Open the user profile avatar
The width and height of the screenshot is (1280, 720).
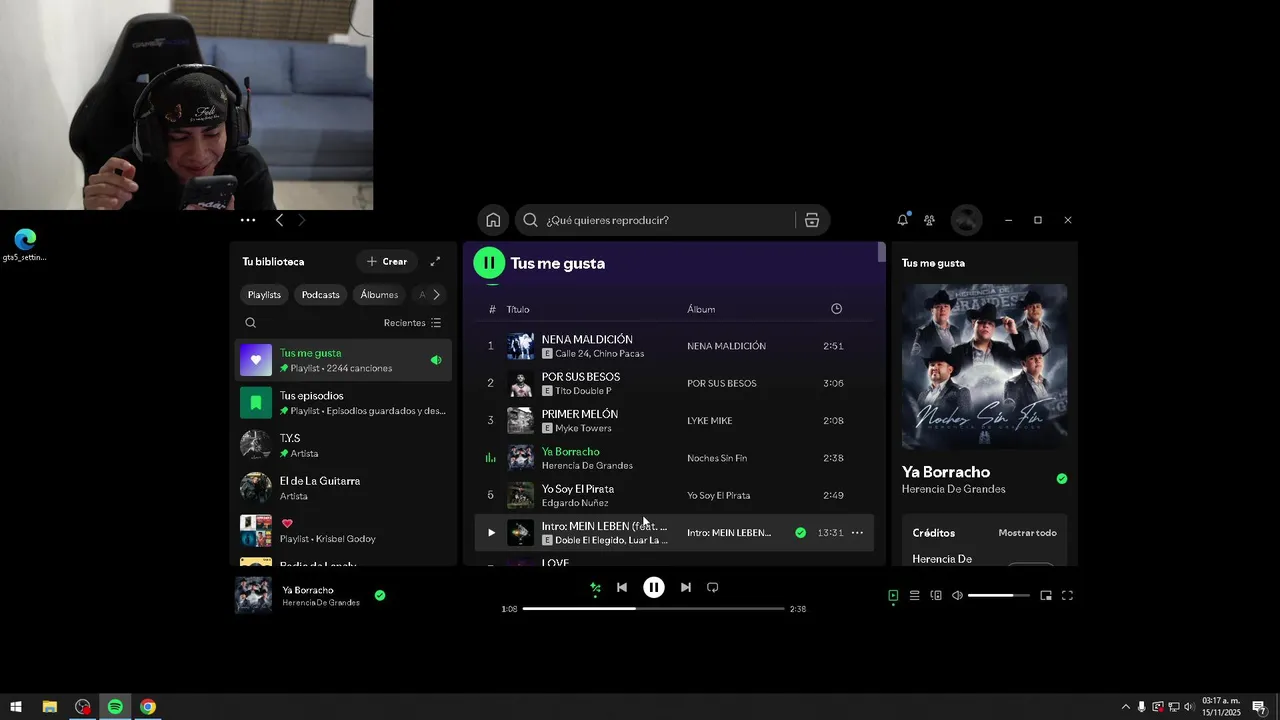pos(966,220)
